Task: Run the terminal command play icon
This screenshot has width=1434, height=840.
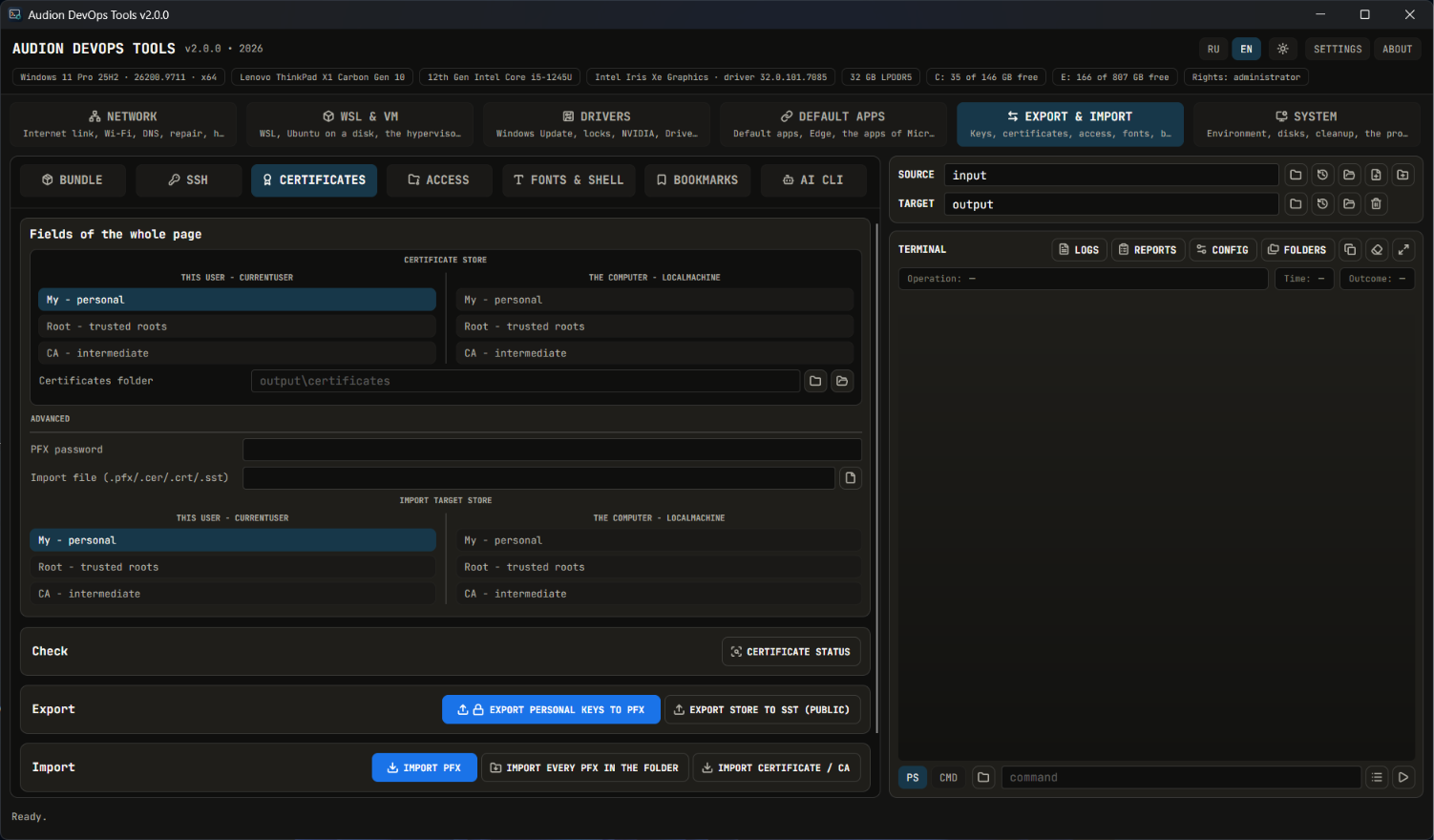Action: [1403, 777]
